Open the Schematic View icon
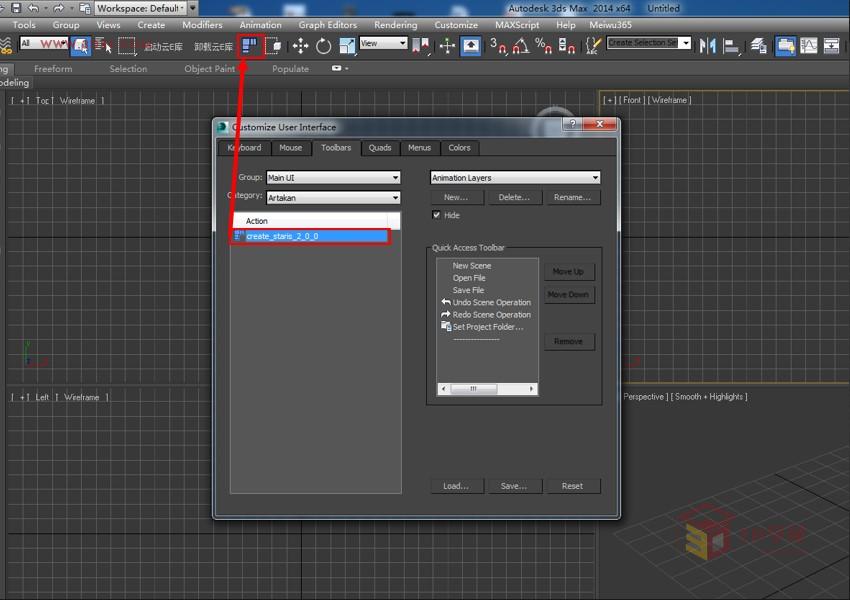The height and width of the screenshot is (600, 850). pos(831,46)
